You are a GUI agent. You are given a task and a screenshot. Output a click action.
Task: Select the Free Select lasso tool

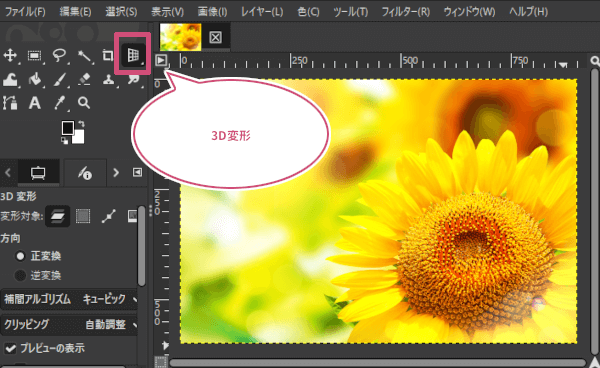[x=59, y=56]
